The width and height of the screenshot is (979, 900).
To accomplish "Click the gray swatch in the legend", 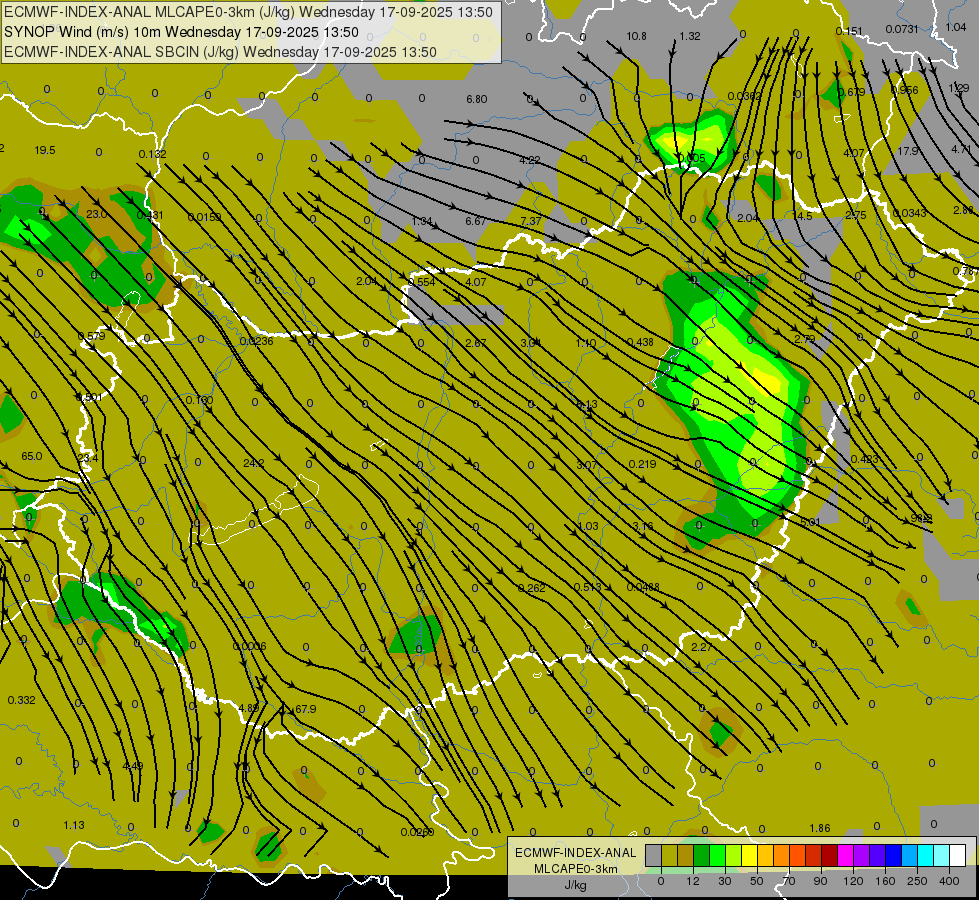I will tap(654, 855).
